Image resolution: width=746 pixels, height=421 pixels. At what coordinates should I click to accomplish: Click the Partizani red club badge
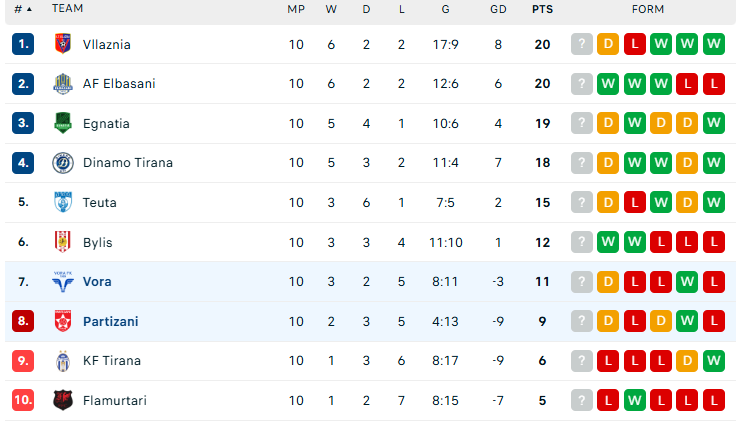click(63, 321)
